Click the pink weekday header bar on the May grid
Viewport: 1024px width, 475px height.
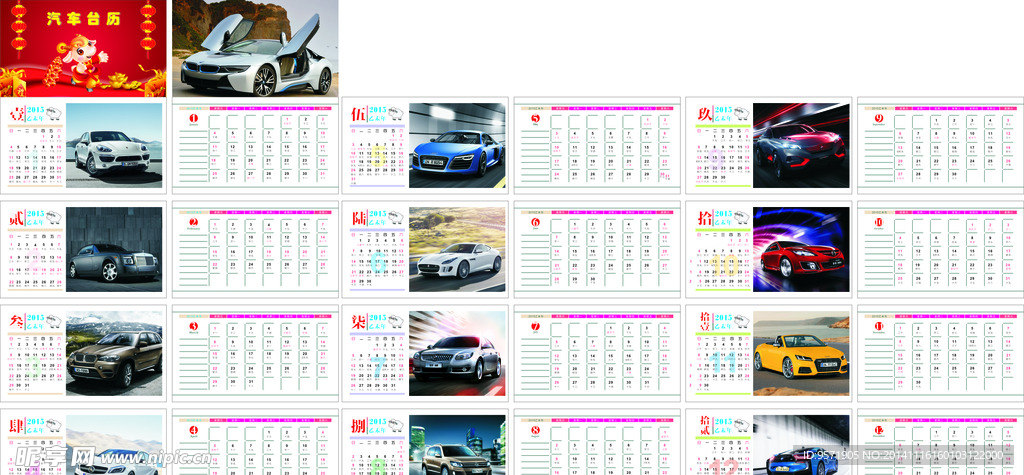pyautogui.click(x=612, y=108)
